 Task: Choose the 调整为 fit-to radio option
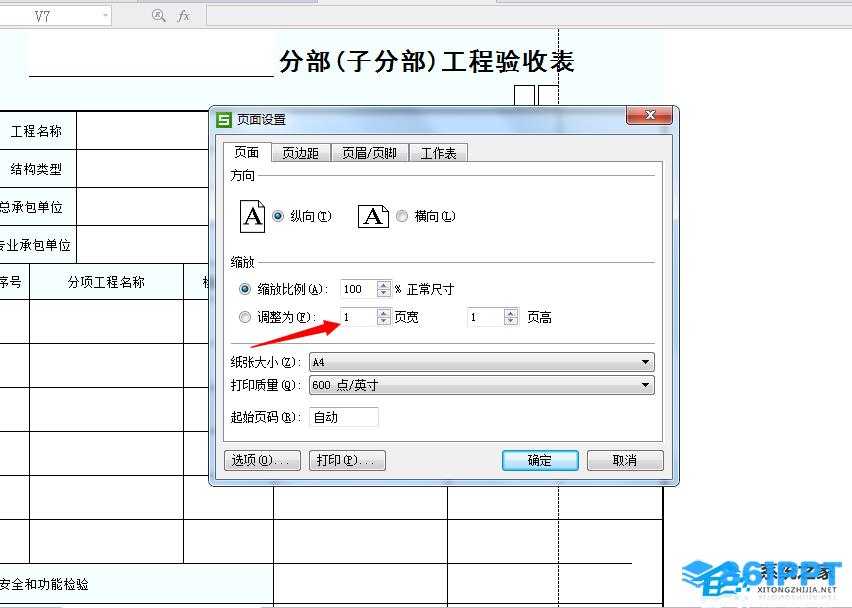click(246, 317)
